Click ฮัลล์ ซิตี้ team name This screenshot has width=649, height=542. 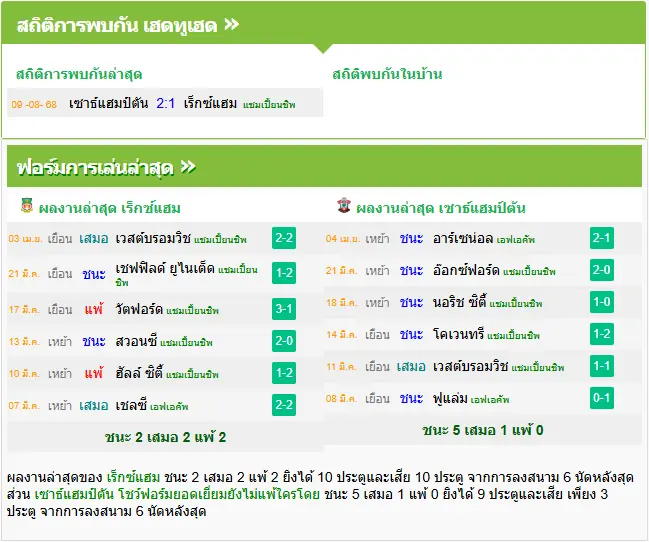[139, 373]
